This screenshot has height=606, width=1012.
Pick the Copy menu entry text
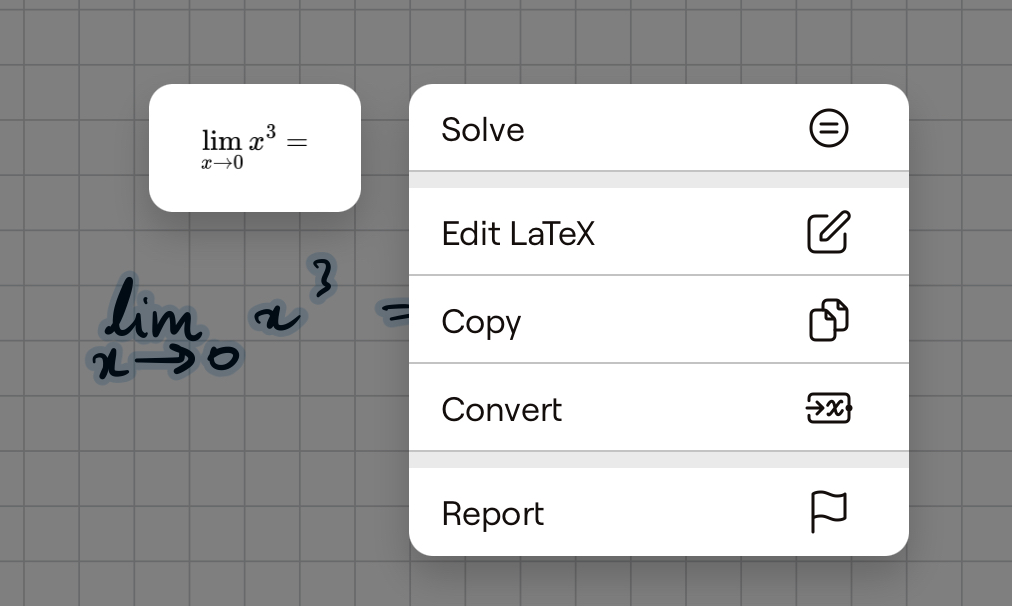click(481, 321)
